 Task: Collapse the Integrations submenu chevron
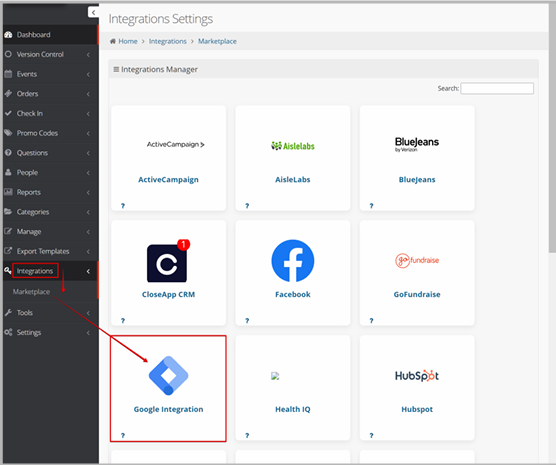click(88, 271)
